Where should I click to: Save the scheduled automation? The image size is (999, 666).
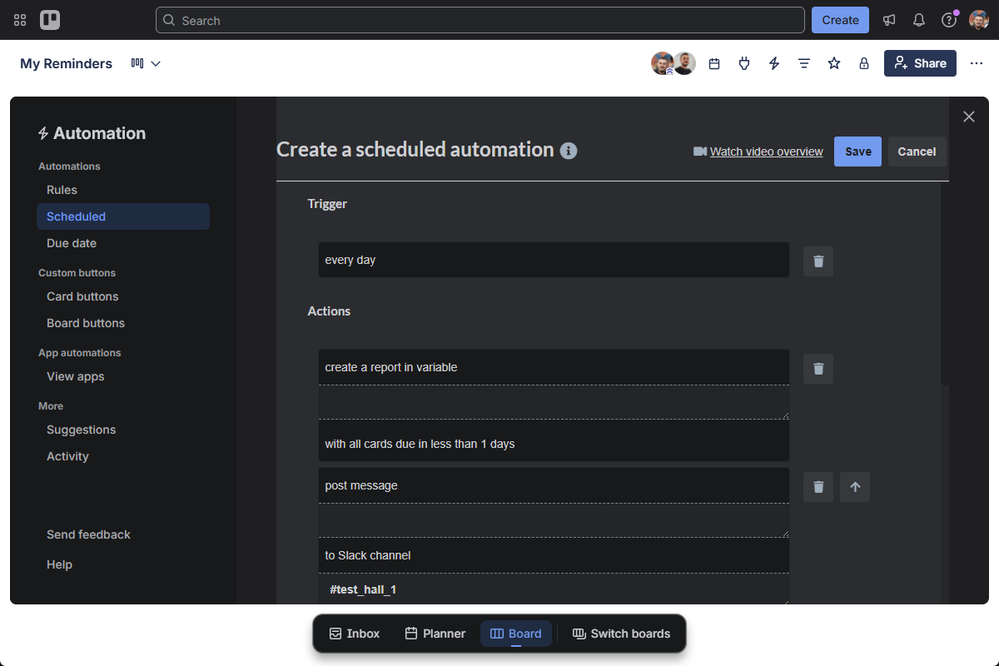click(x=858, y=152)
